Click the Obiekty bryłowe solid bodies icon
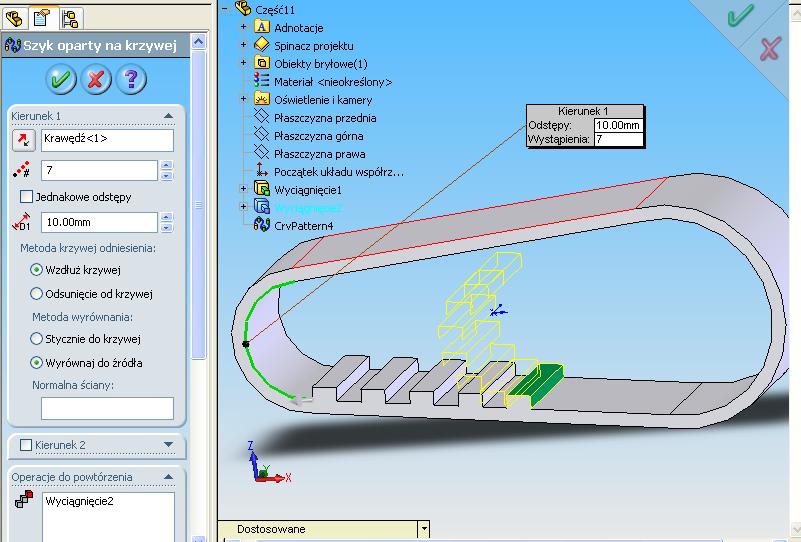801x542 pixels. pos(262,62)
